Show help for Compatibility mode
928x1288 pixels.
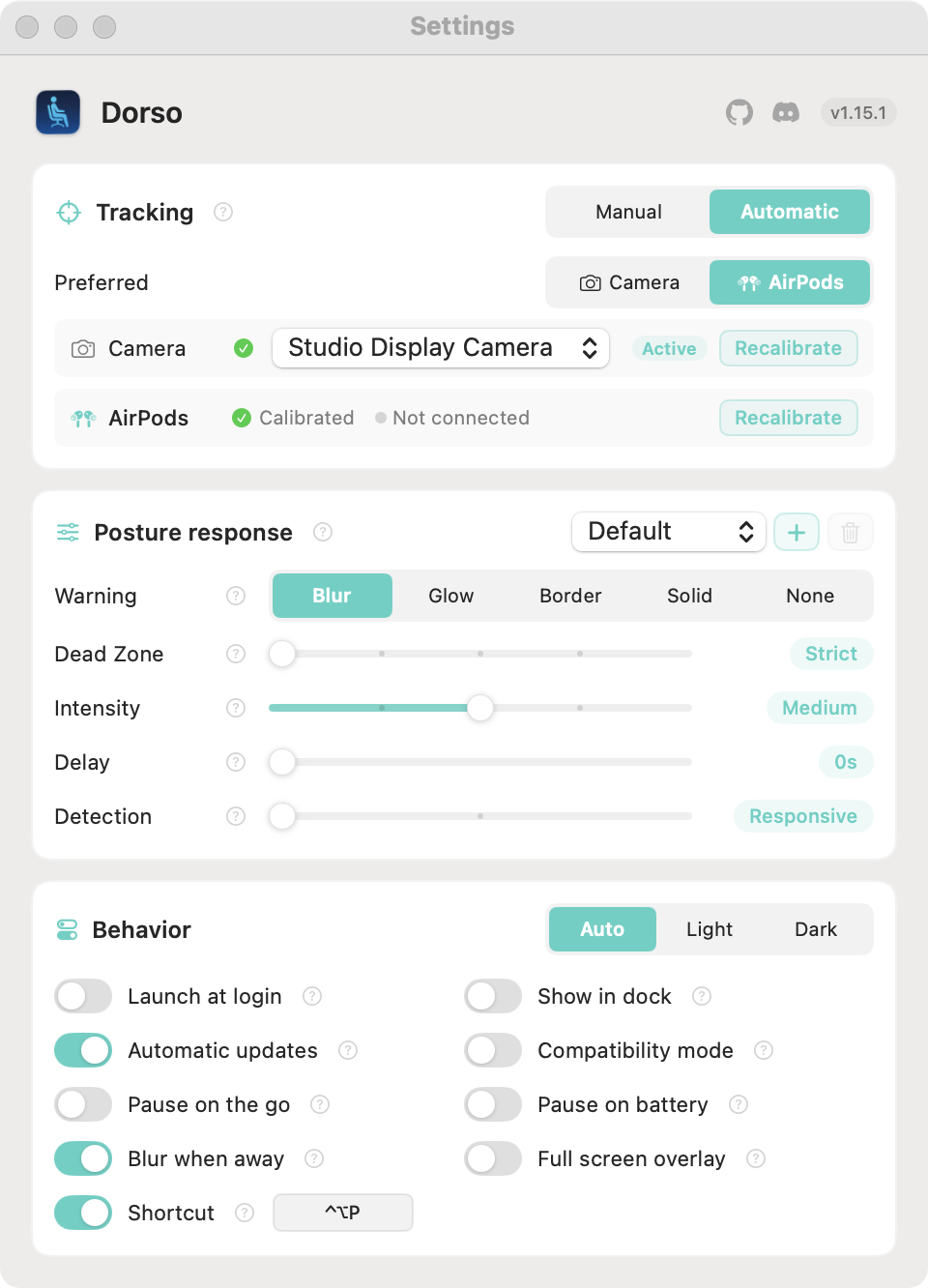tap(764, 1050)
